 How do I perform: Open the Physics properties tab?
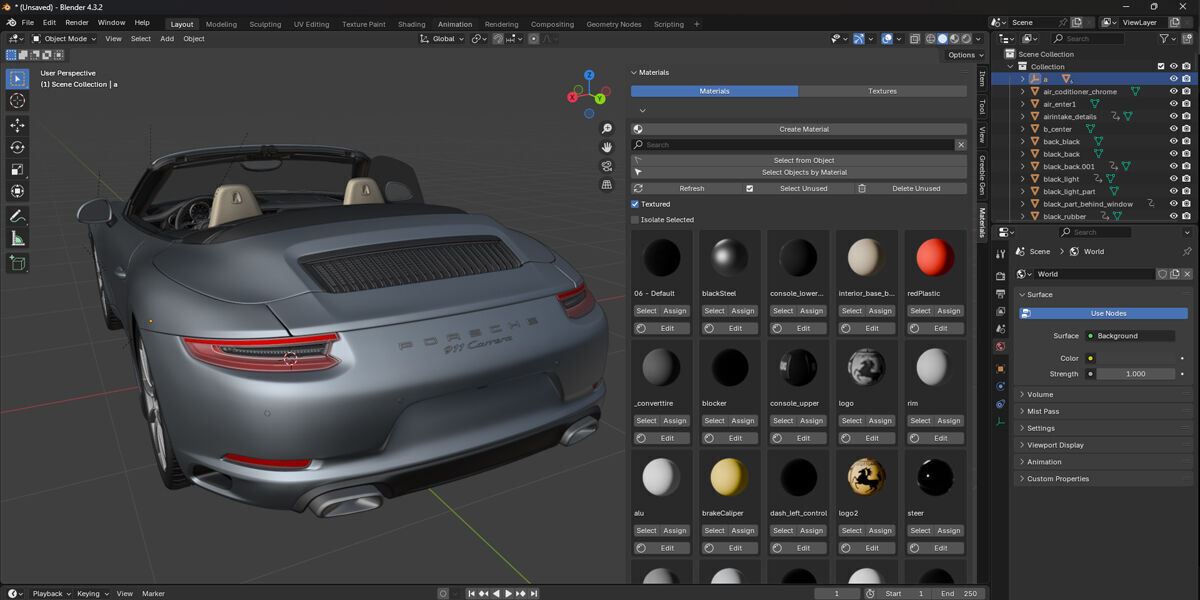tap(1000, 386)
